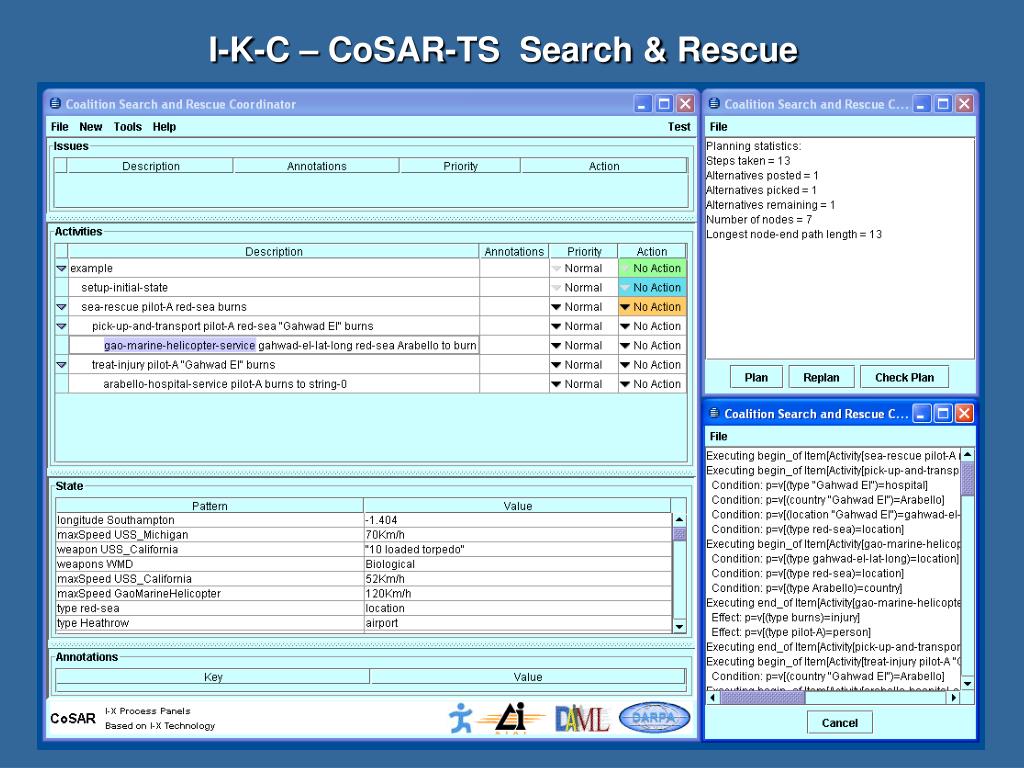Click State Value column header

[x=517, y=505]
